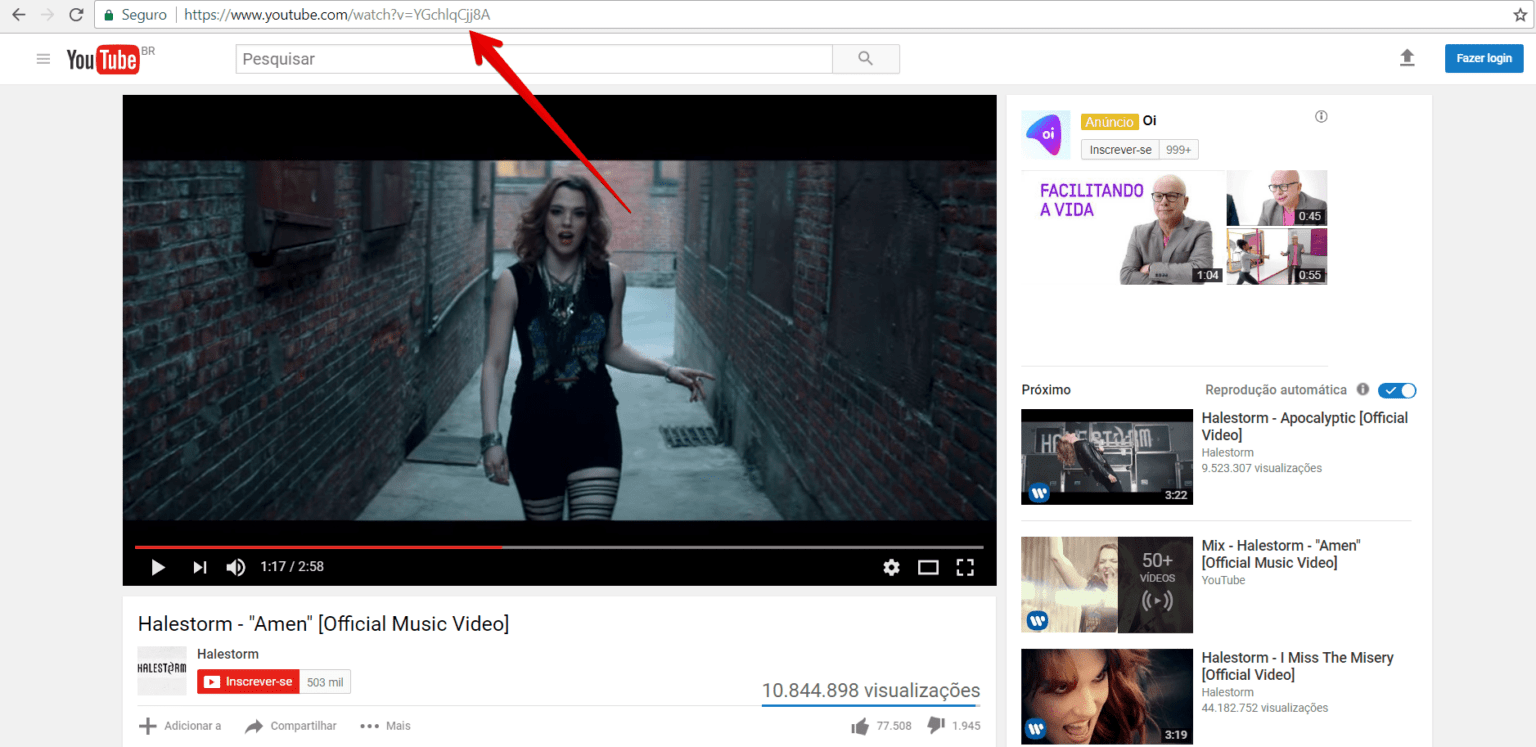Screen dimensions: 1536x747
Task: Click the Próximo heading
Action: (x=1046, y=390)
